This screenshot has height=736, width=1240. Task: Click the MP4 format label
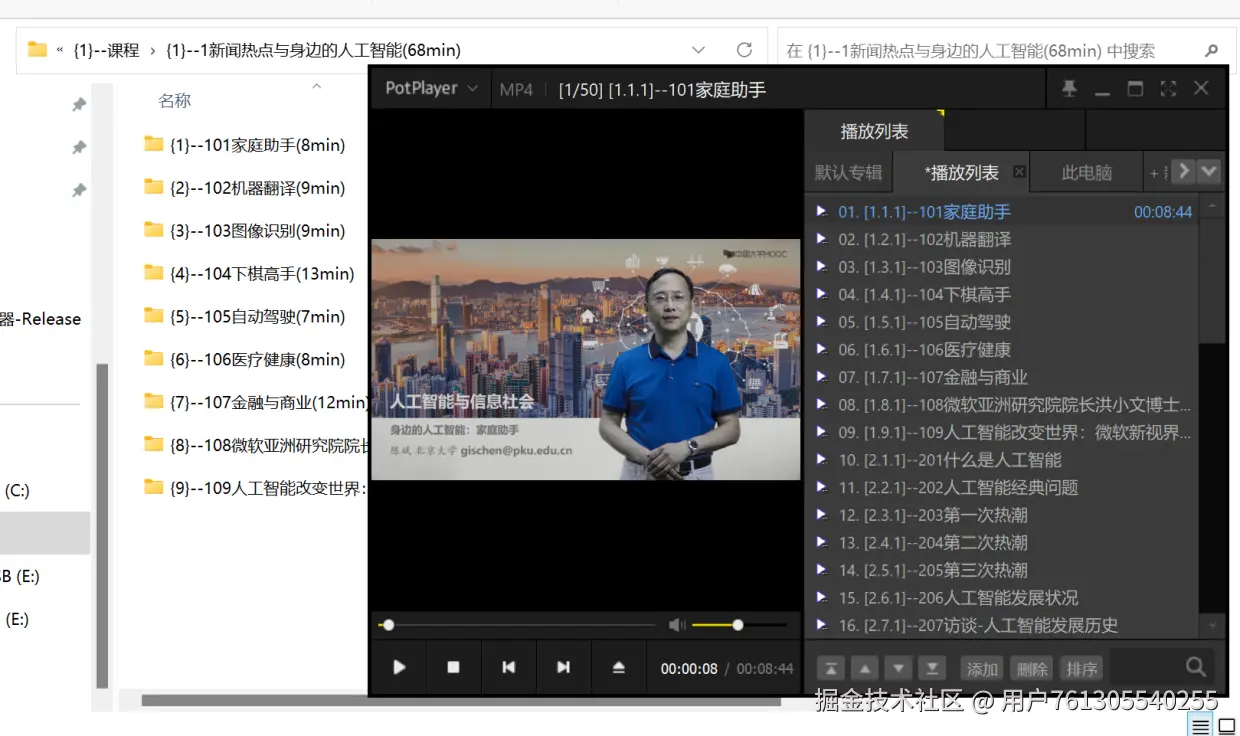(516, 89)
